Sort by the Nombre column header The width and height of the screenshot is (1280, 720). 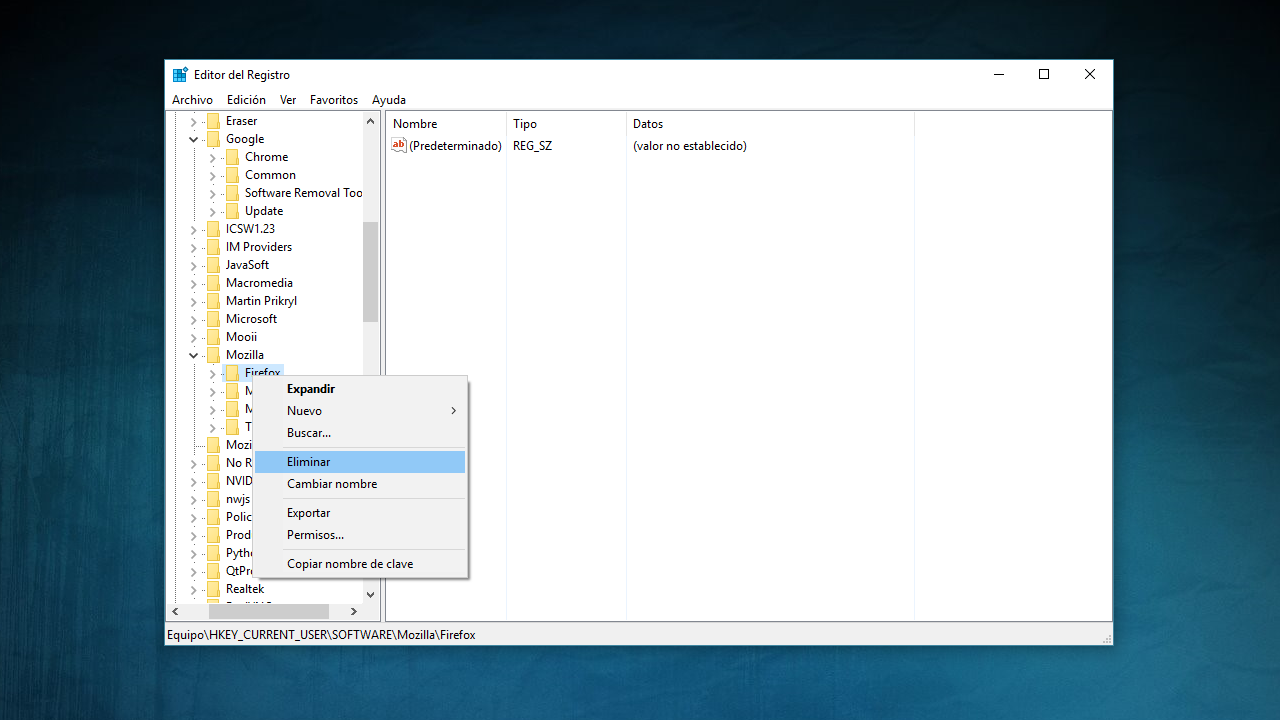pyautogui.click(x=416, y=124)
